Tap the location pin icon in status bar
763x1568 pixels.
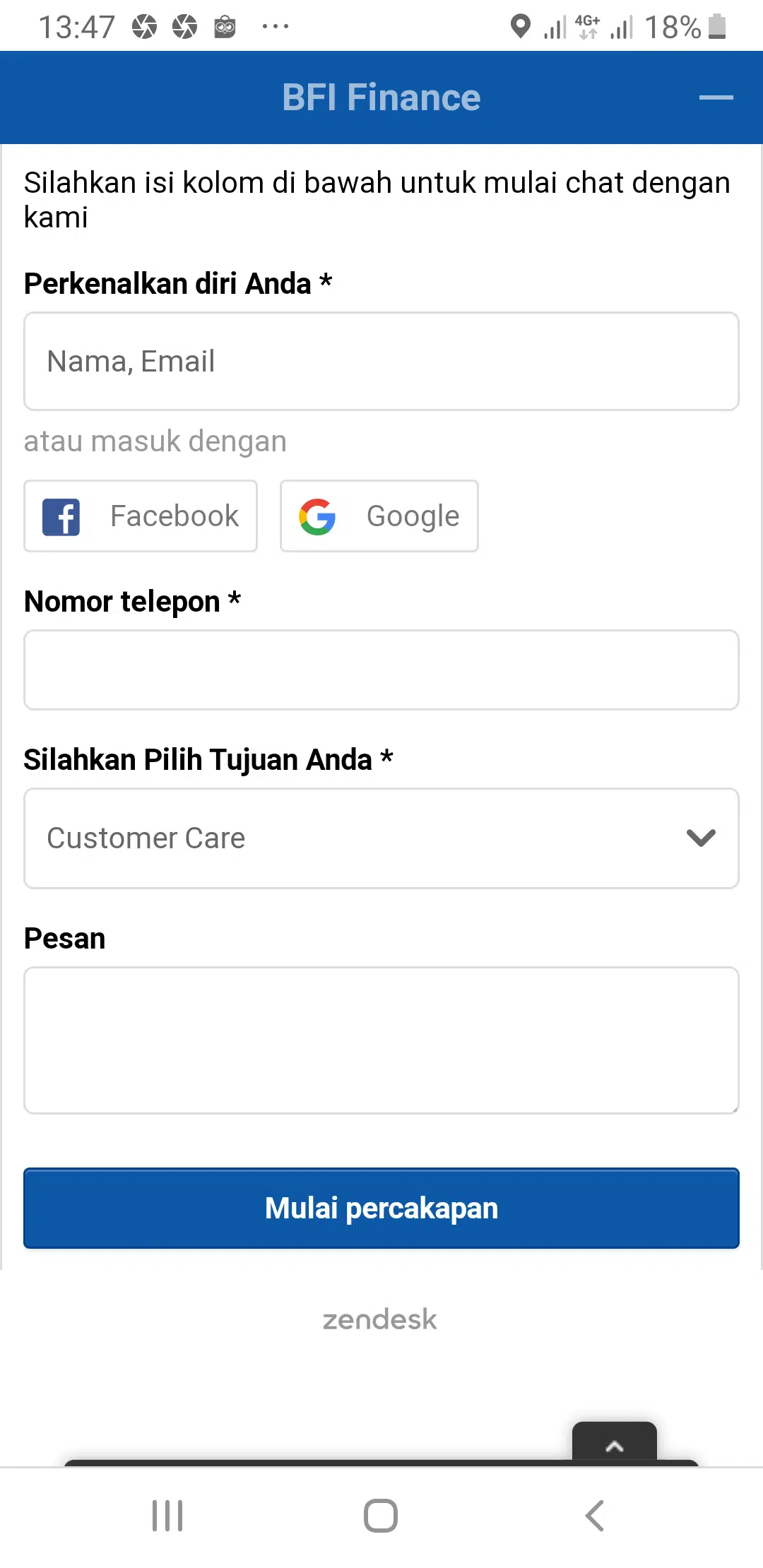click(521, 26)
